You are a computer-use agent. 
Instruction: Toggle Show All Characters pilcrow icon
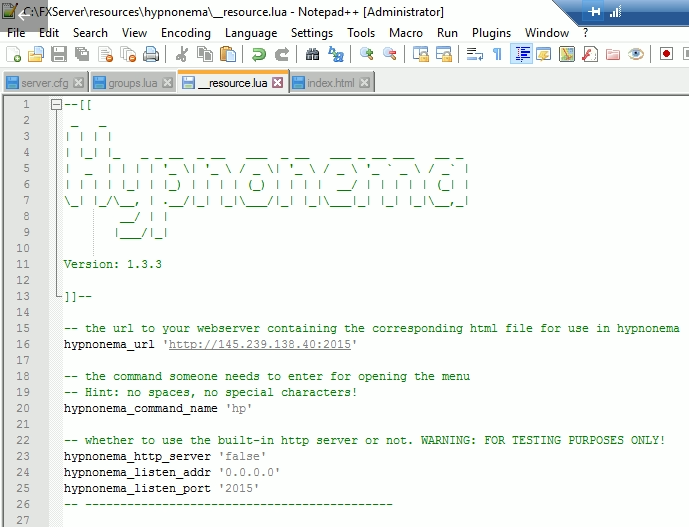[x=497, y=55]
